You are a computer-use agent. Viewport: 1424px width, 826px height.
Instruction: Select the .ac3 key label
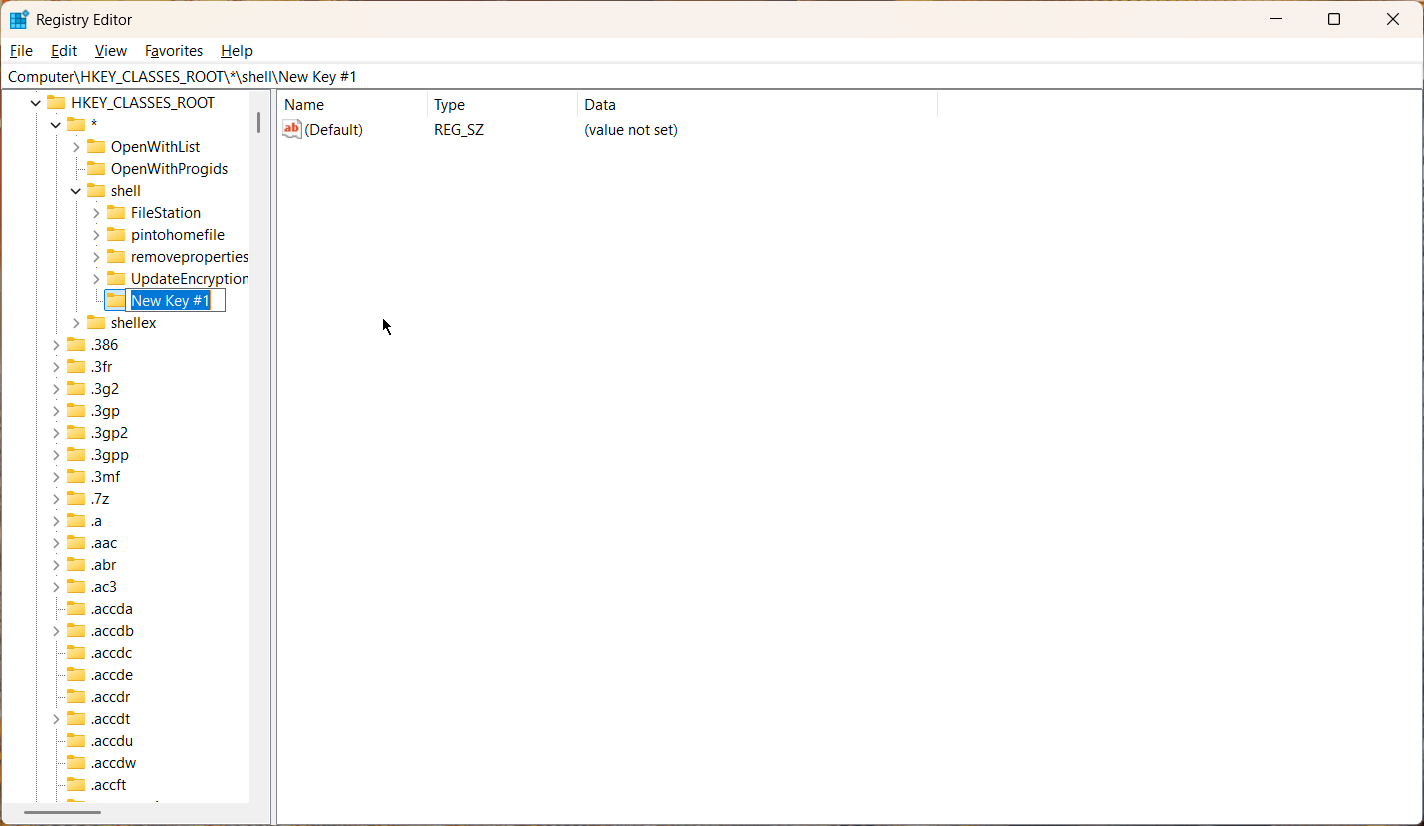(104, 586)
